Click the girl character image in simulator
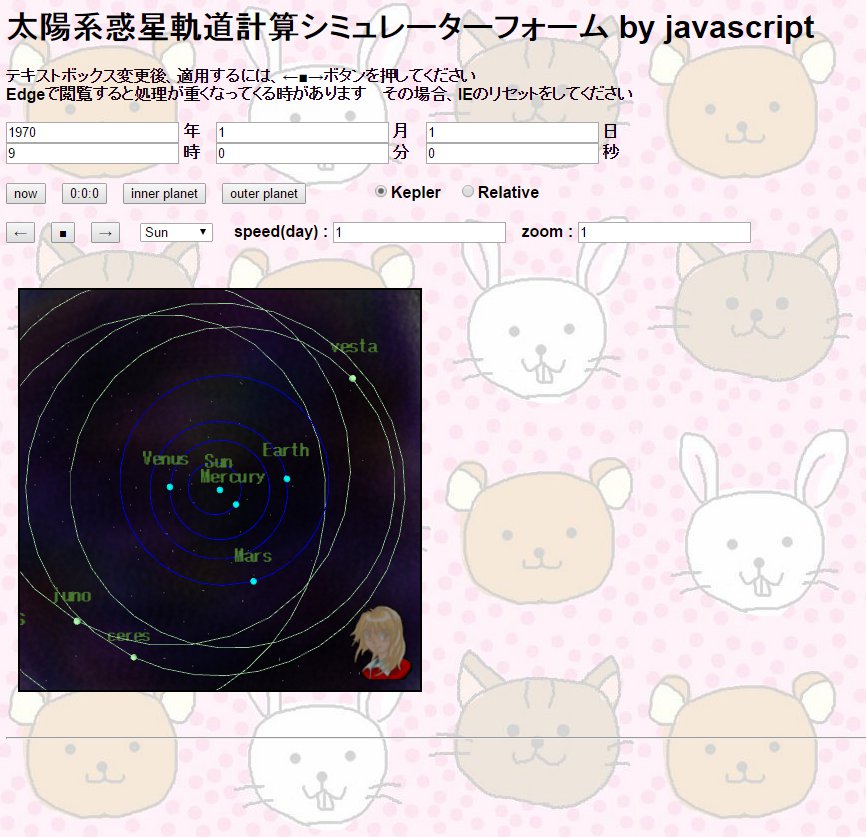 pyautogui.click(x=381, y=644)
